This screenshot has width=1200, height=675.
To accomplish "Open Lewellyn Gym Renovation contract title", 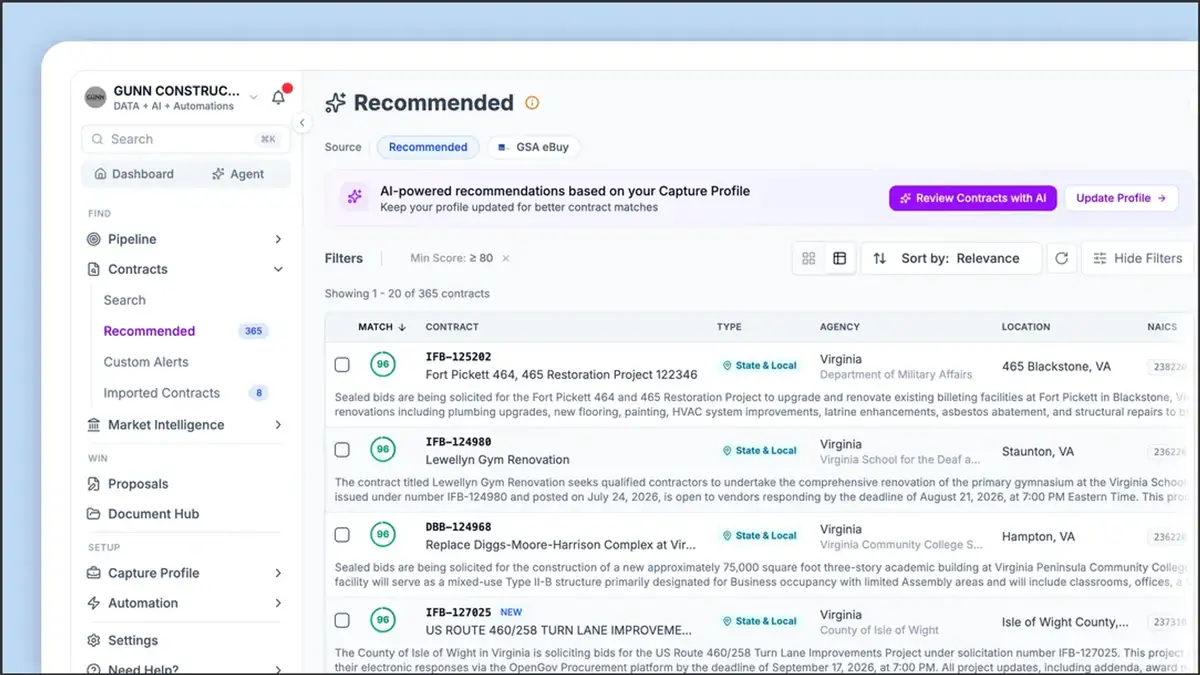I will pos(498,460).
